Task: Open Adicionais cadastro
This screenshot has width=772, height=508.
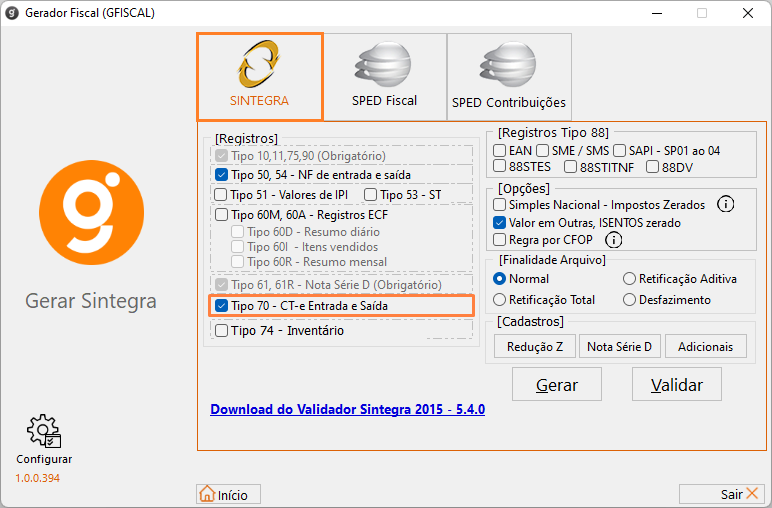Action: tap(706, 346)
